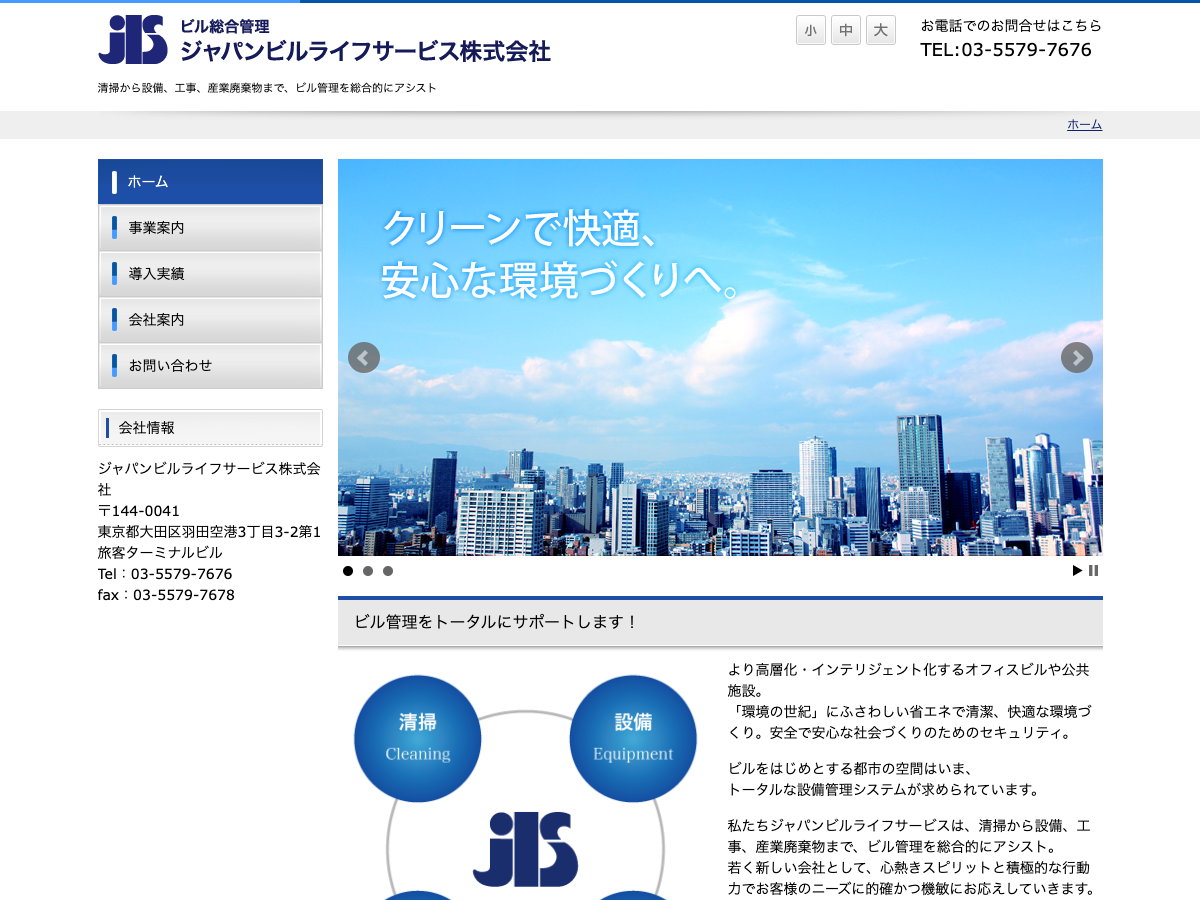Set font size to large (大)
The width and height of the screenshot is (1200, 900).
[x=880, y=30]
